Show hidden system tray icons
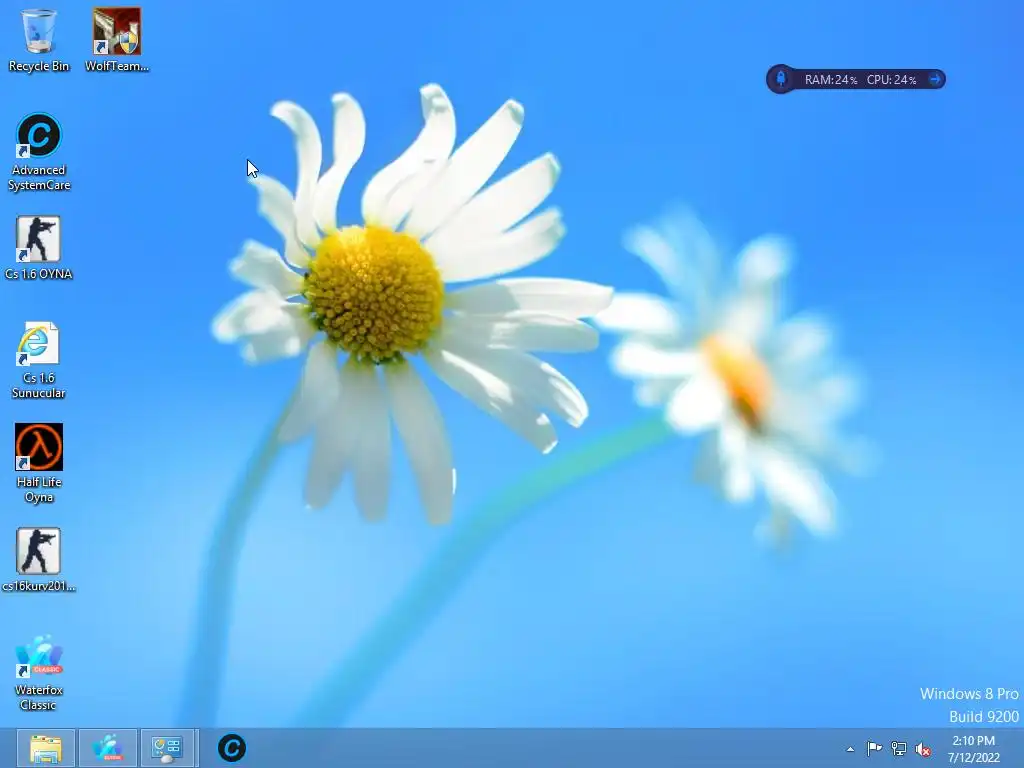This screenshot has width=1024, height=768. [850, 749]
